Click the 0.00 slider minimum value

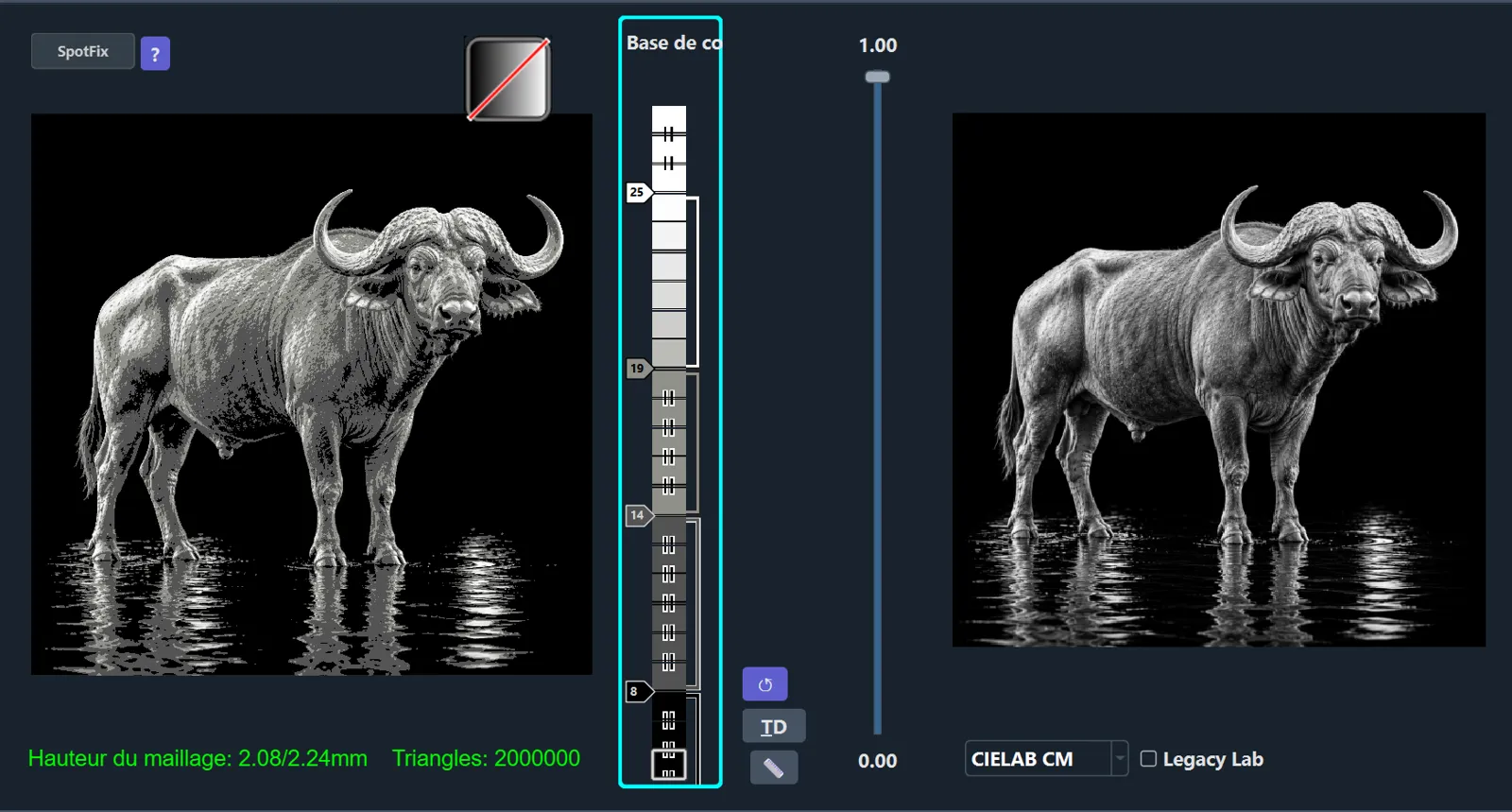coord(878,761)
